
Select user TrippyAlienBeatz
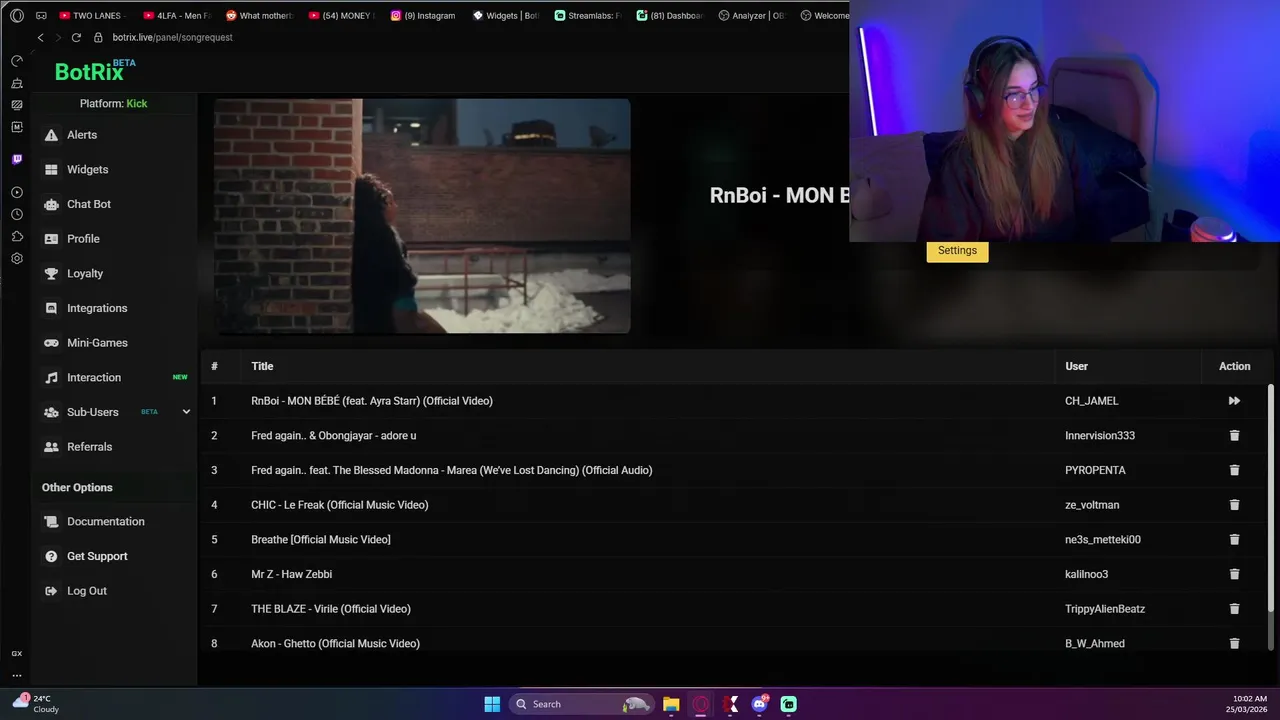point(1105,609)
